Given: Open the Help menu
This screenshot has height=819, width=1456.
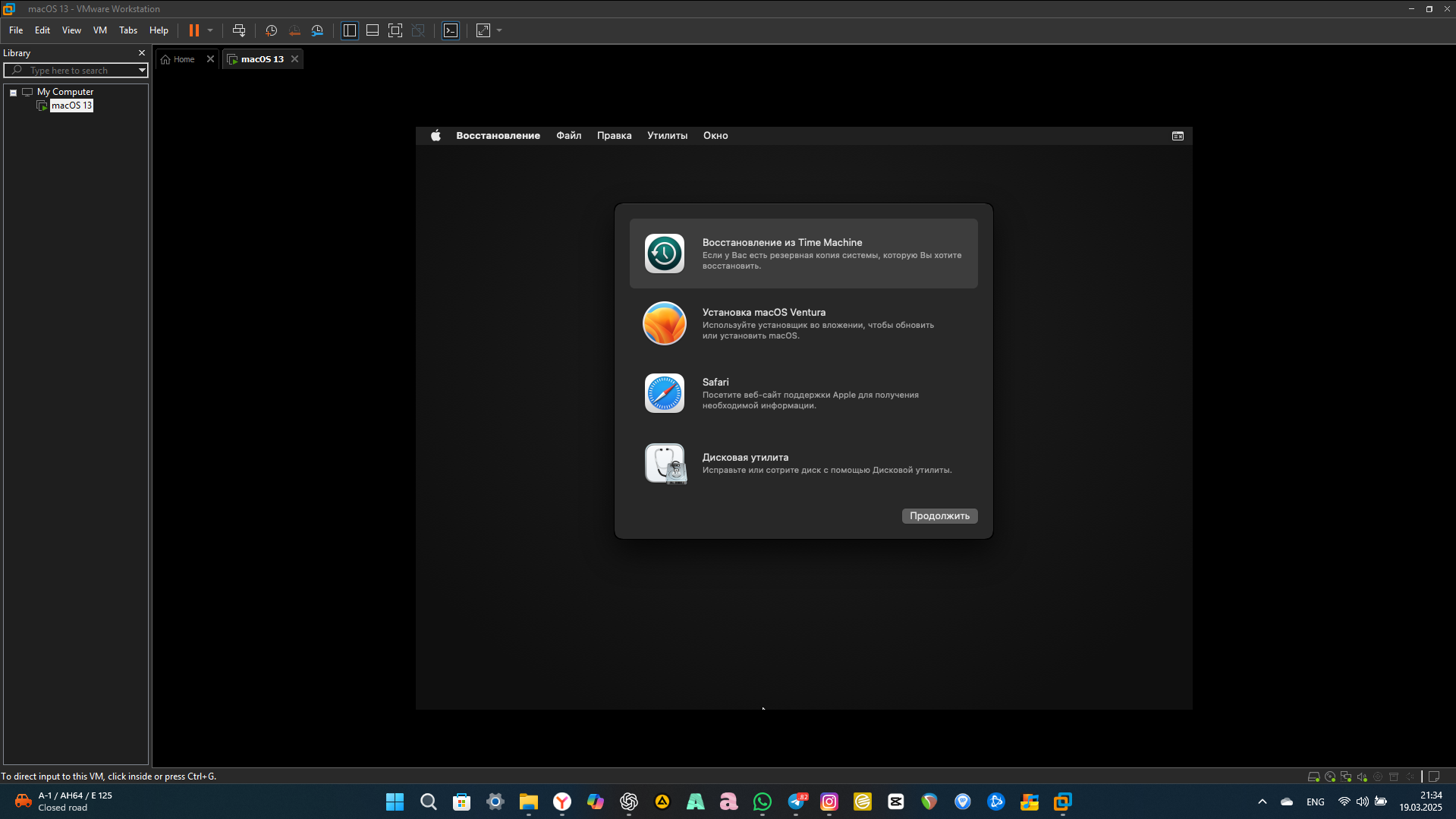Looking at the screenshot, I should [159, 30].
